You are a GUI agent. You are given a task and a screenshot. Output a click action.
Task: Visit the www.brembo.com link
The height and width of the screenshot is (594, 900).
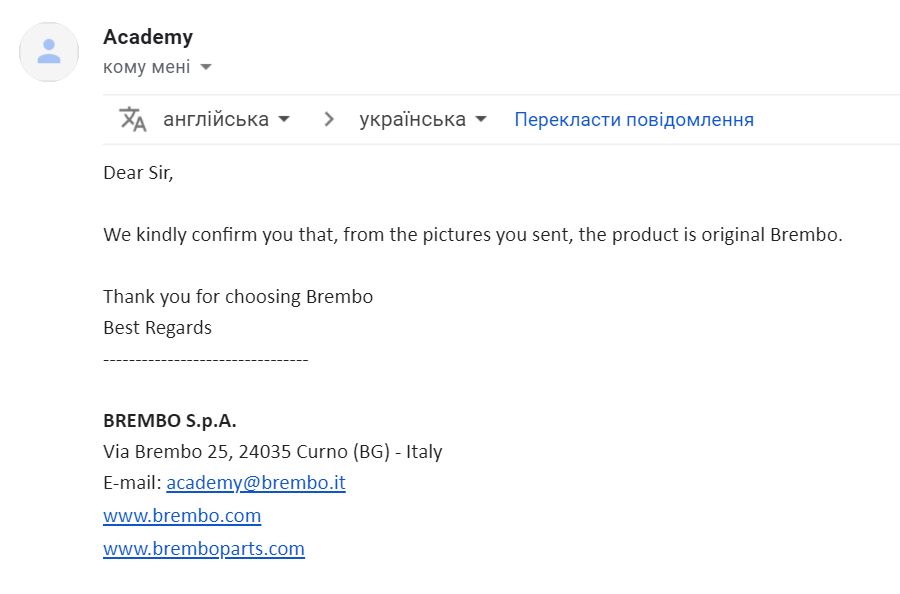(x=182, y=515)
